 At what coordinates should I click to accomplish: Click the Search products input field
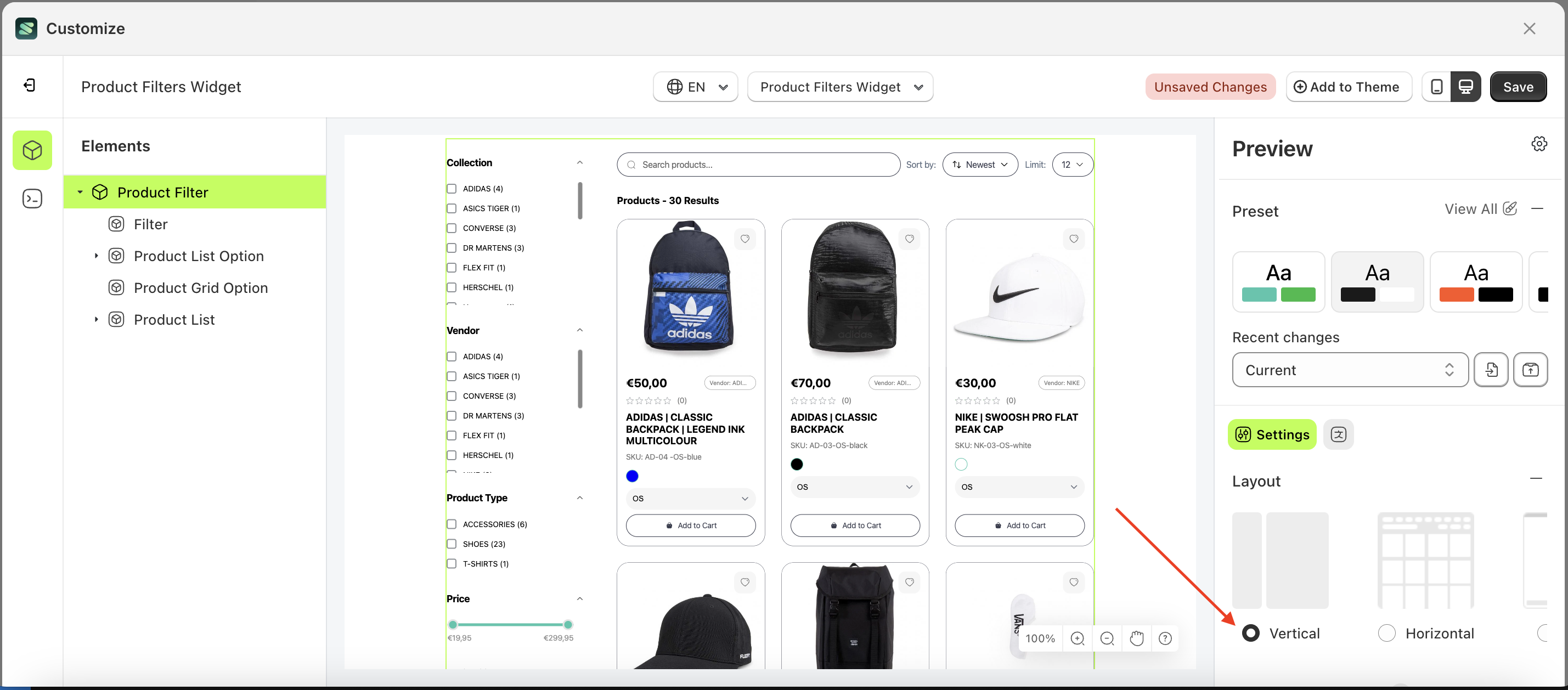coord(758,165)
